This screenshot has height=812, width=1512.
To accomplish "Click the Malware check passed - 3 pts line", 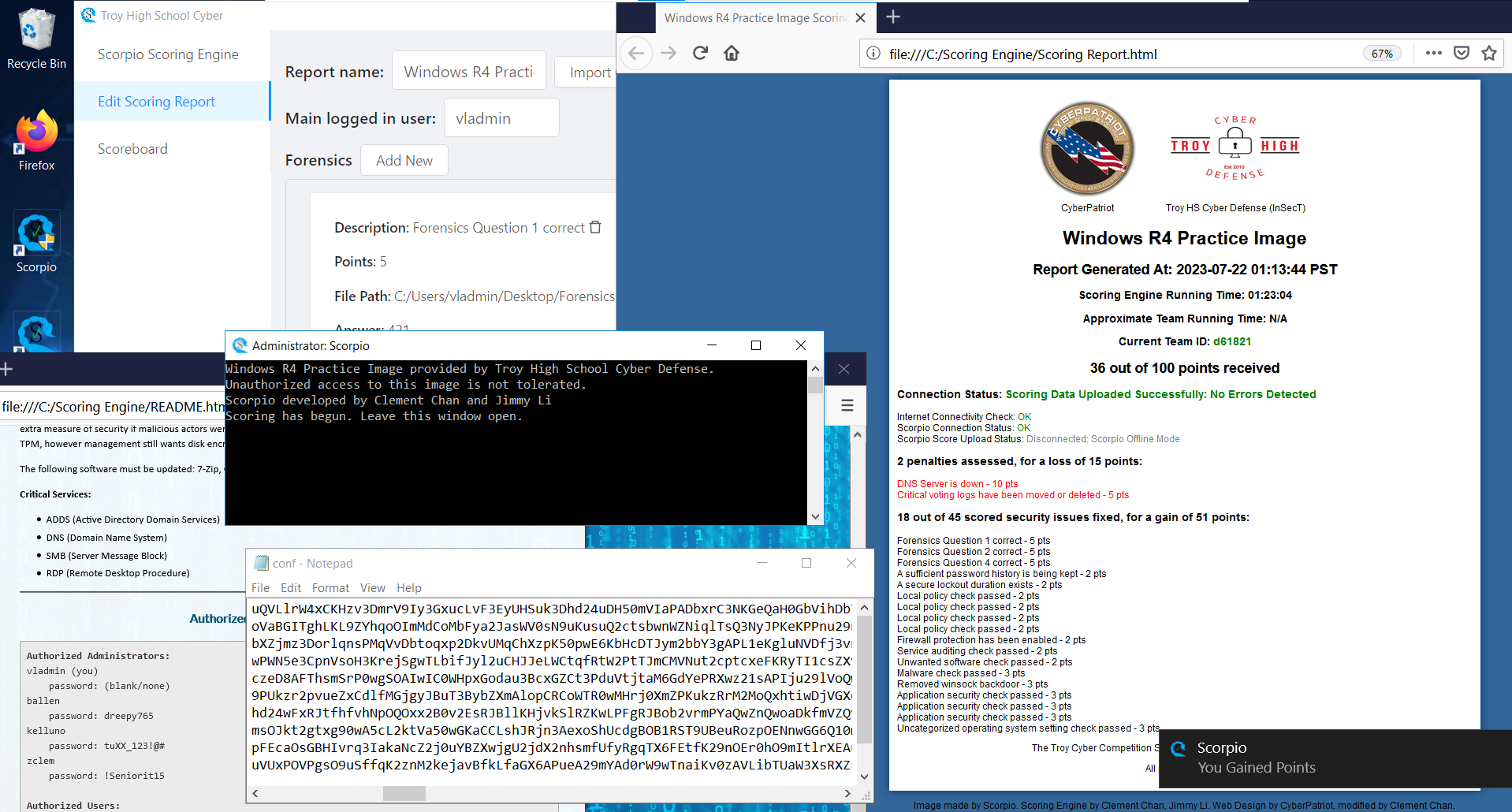I will point(961,673).
